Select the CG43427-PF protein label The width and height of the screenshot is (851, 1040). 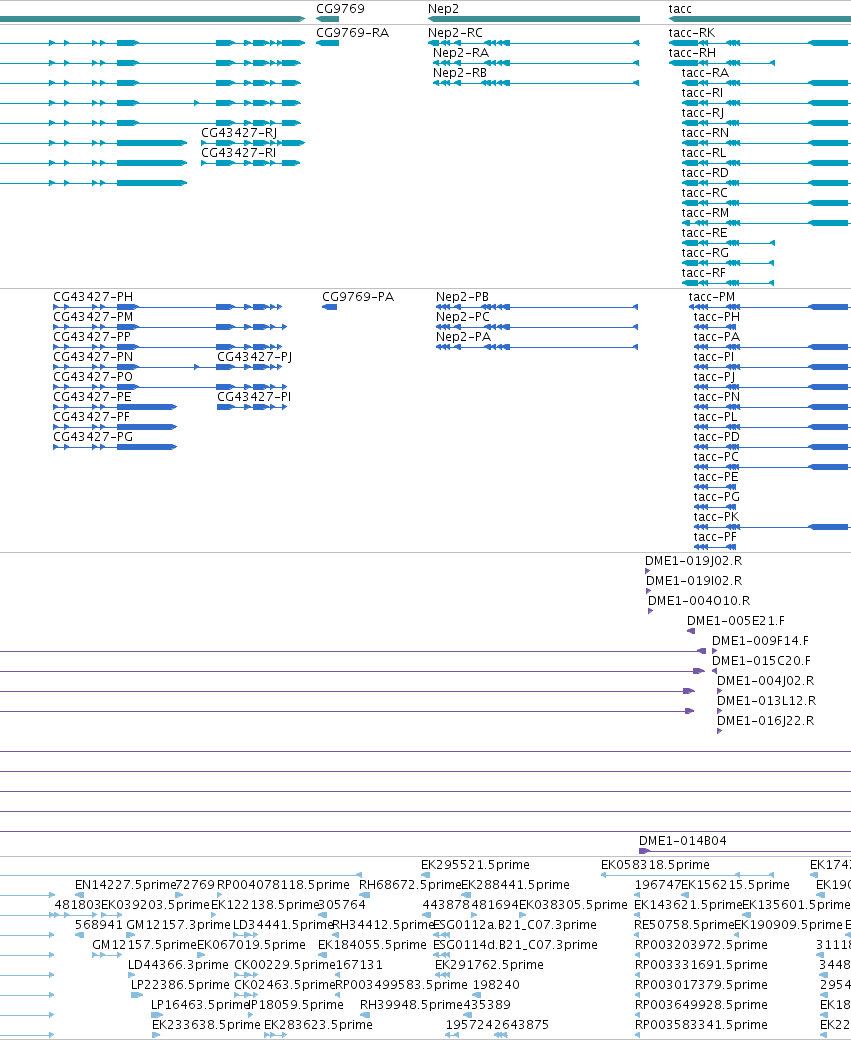click(x=92, y=417)
